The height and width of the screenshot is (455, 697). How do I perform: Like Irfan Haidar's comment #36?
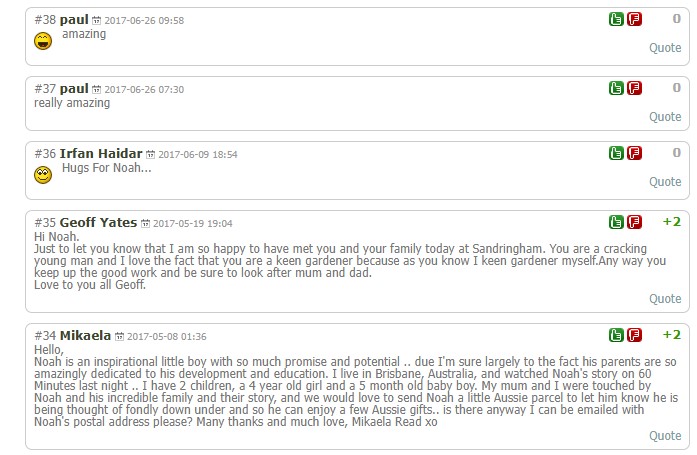tap(617, 154)
